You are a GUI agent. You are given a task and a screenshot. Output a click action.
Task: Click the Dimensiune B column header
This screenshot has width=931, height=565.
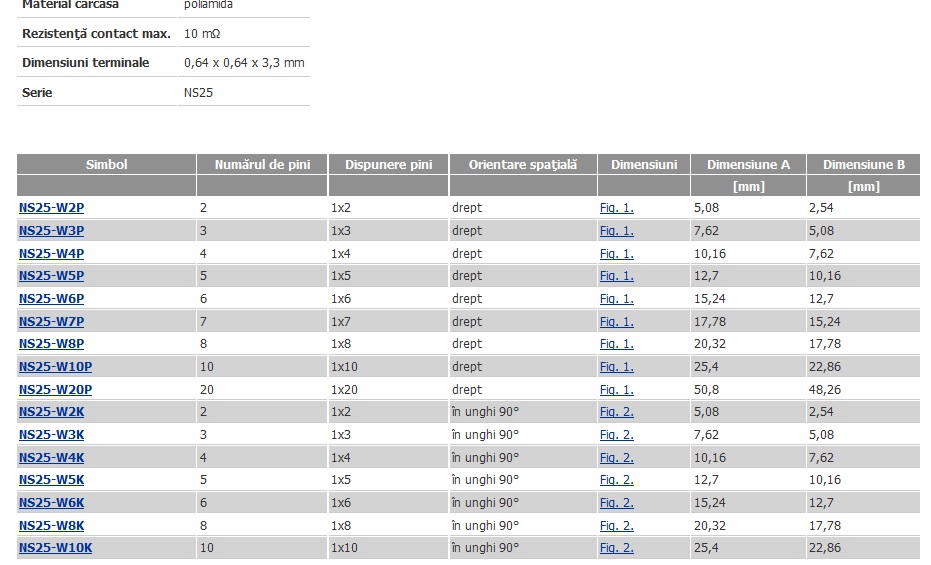click(863, 164)
